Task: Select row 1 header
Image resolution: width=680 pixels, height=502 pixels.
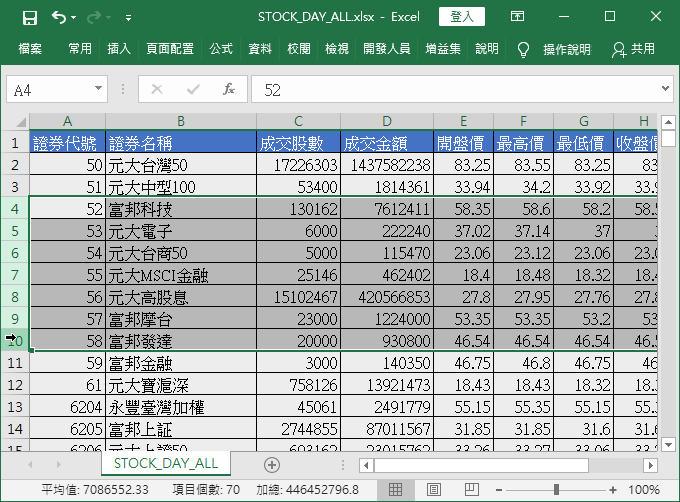Action: click(15, 143)
